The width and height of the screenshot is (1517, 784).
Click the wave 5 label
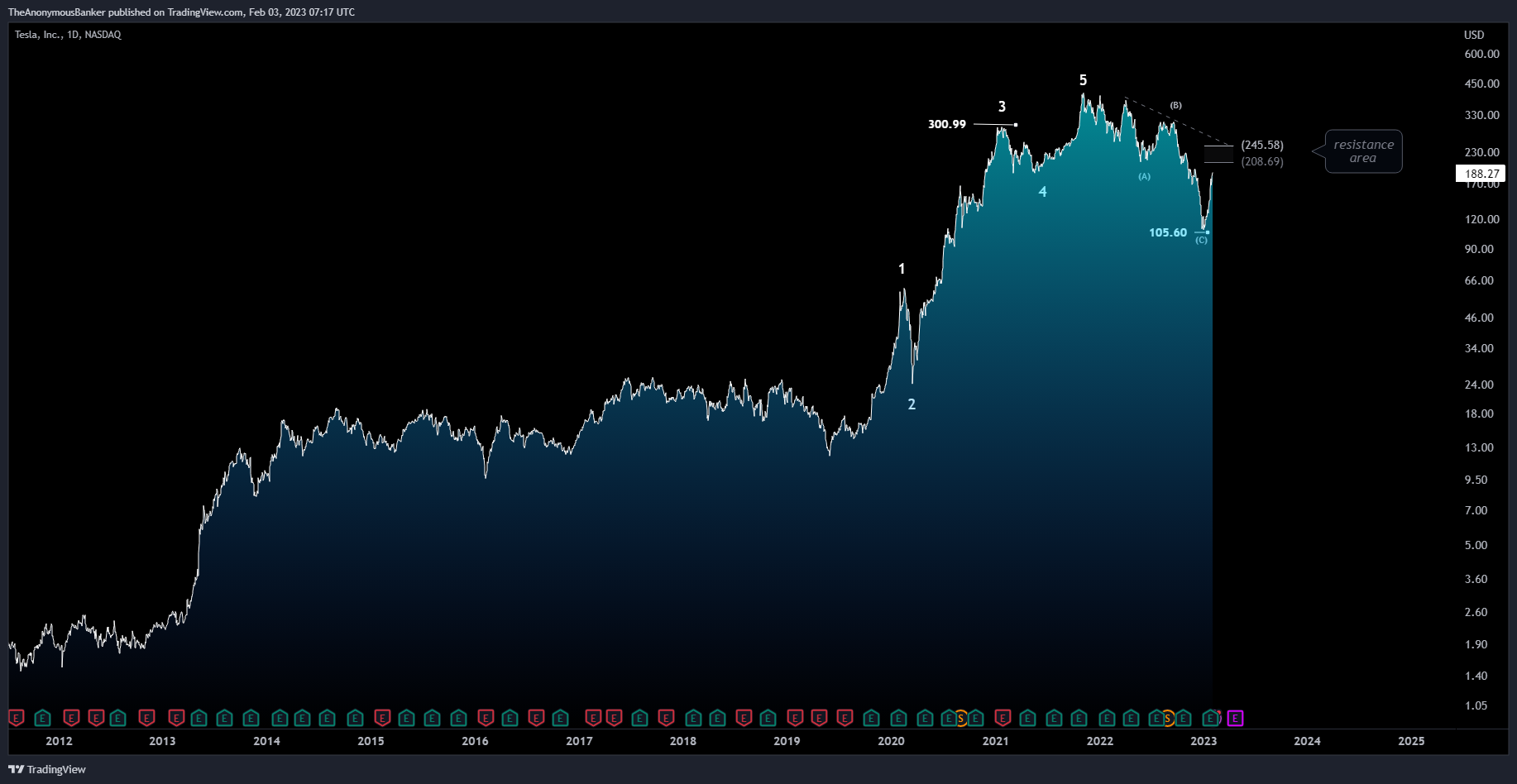1083,80
